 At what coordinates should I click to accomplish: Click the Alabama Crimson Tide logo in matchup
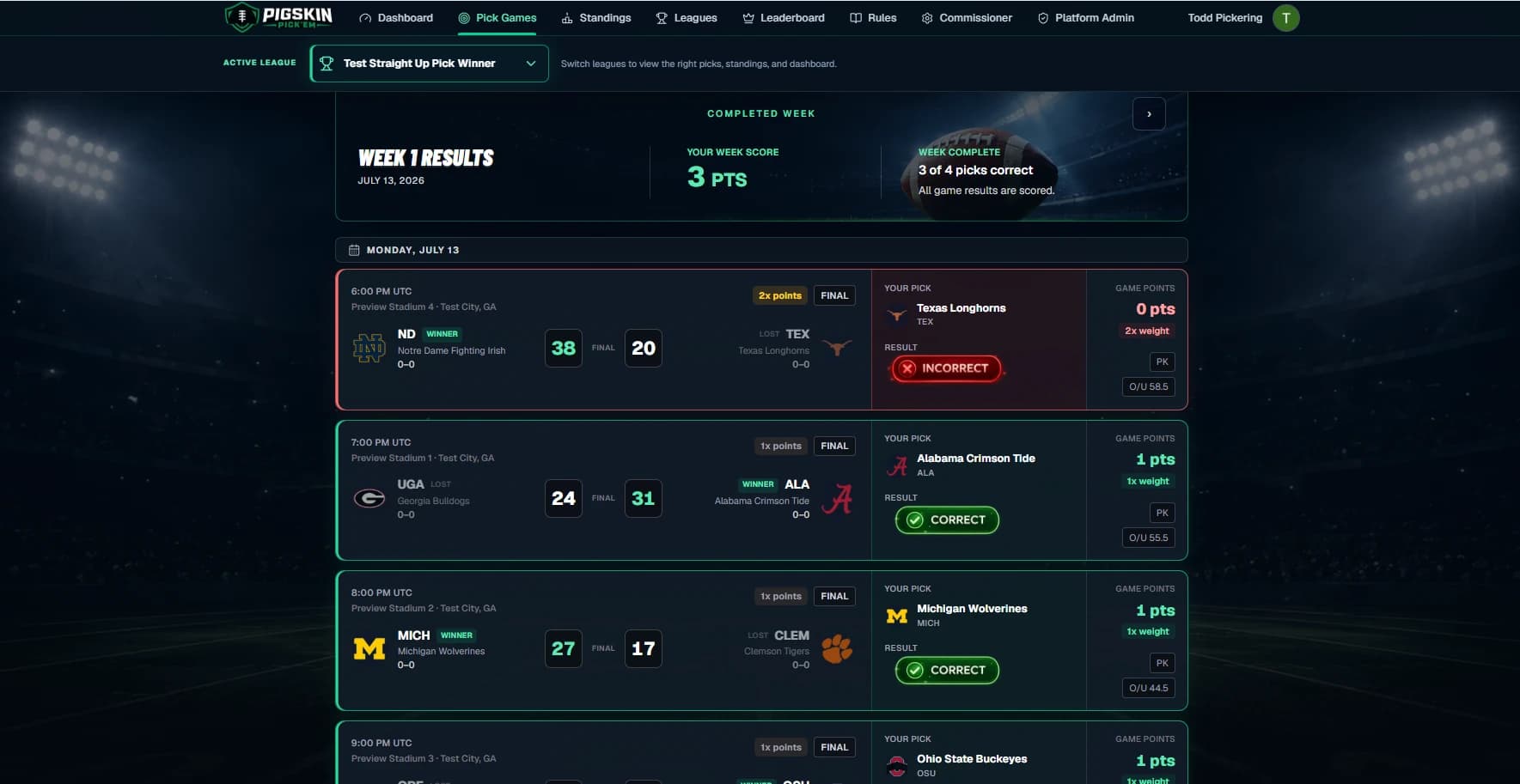point(837,498)
